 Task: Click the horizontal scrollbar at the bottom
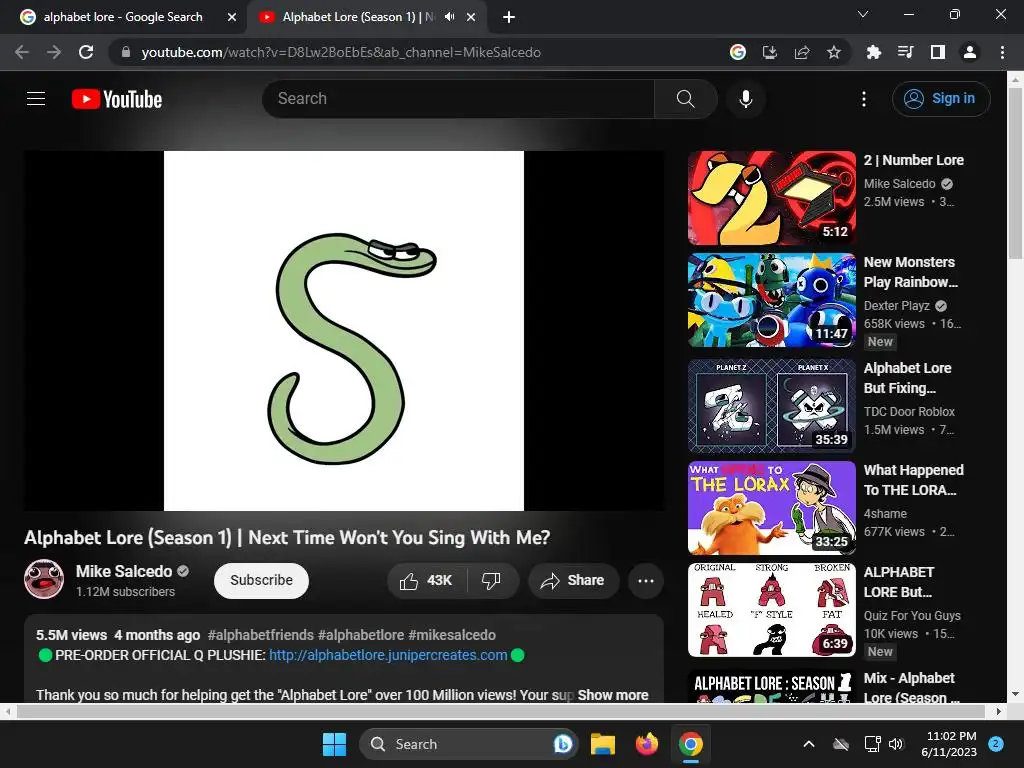tap(502, 711)
